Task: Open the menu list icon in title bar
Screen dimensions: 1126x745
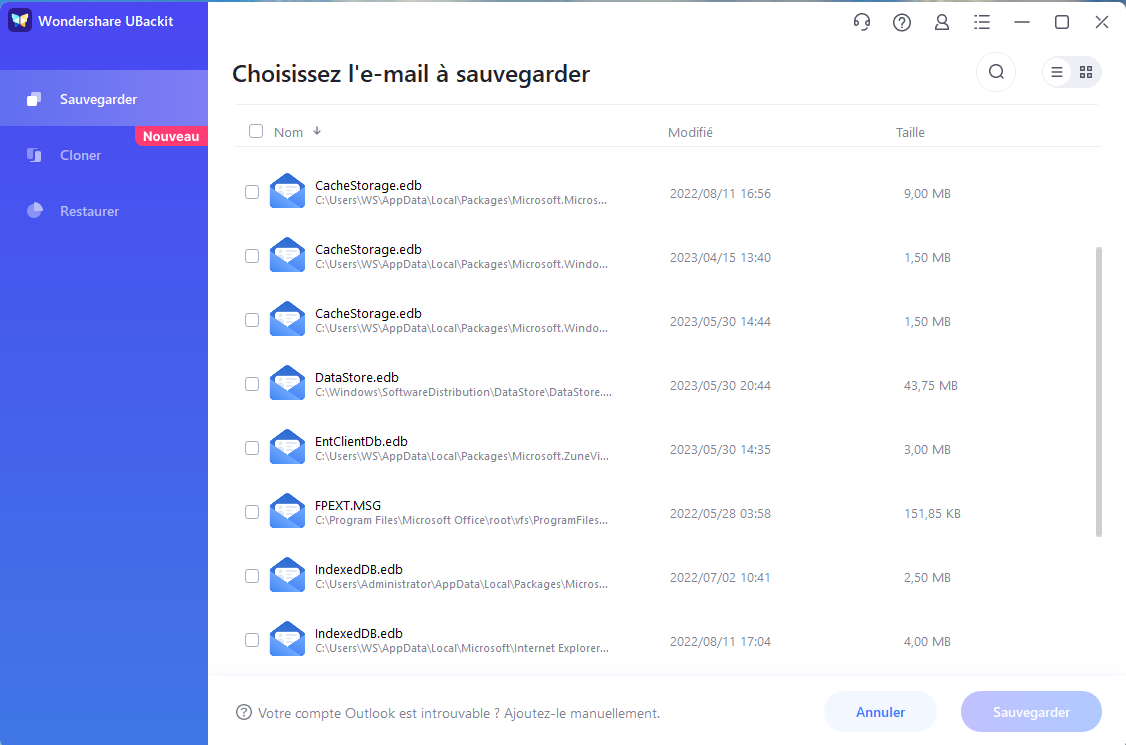Action: pyautogui.click(x=982, y=22)
